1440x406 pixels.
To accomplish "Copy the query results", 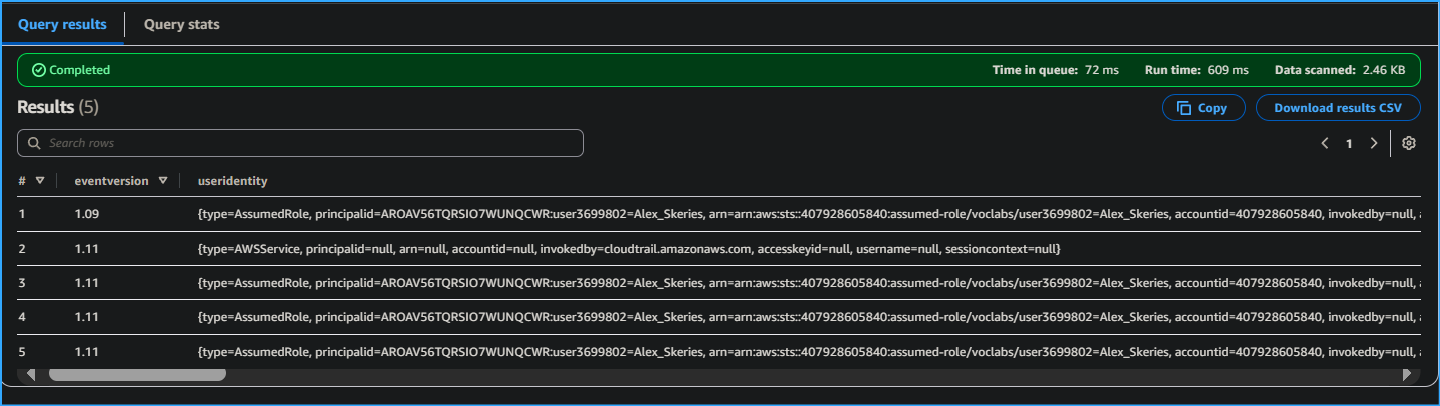I will pyautogui.click(x=1202, y=108).
